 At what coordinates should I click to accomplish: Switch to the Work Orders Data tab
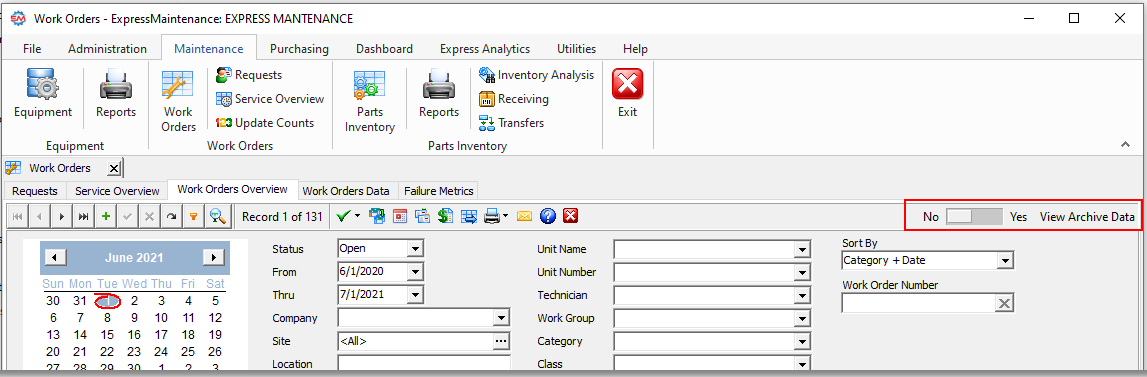click(346, 191)
